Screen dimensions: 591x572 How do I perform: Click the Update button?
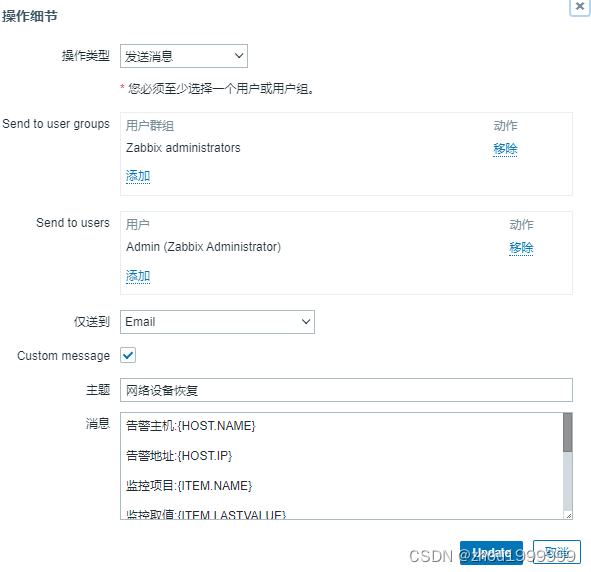click(x=491, y=553)
